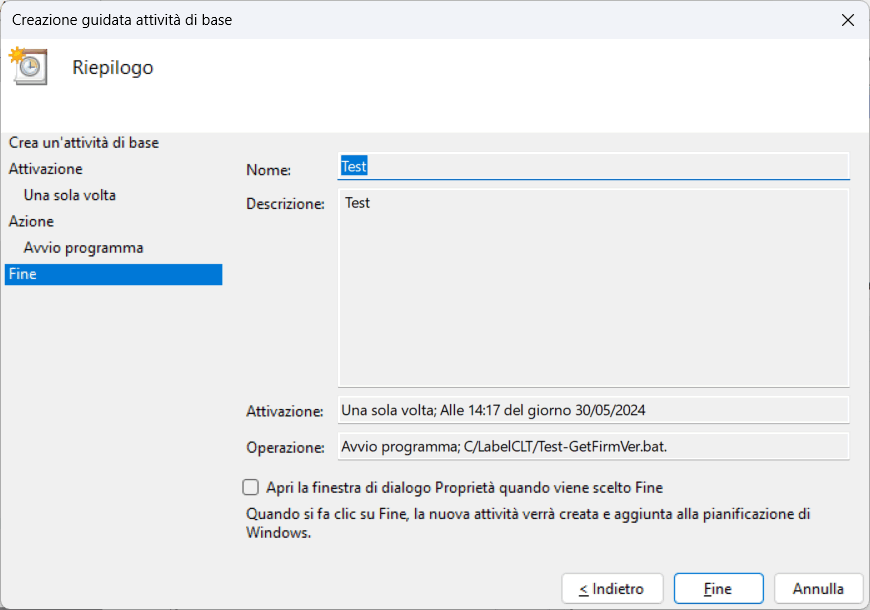This screenshot has height=610, width=870.
Task: Click the highlighted Fine step in sidebar
Action: (113, 274)
